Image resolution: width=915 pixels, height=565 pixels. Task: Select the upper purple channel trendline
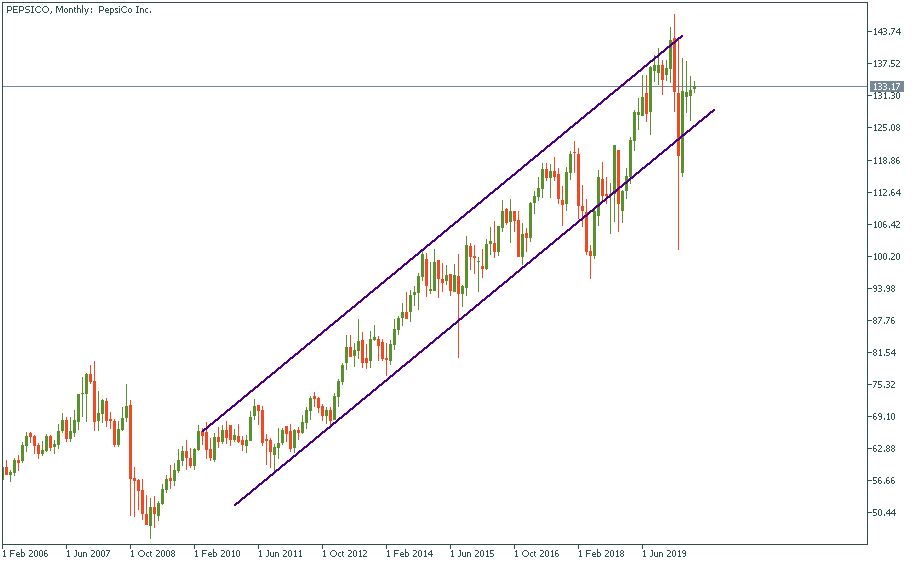coord(440,235)
